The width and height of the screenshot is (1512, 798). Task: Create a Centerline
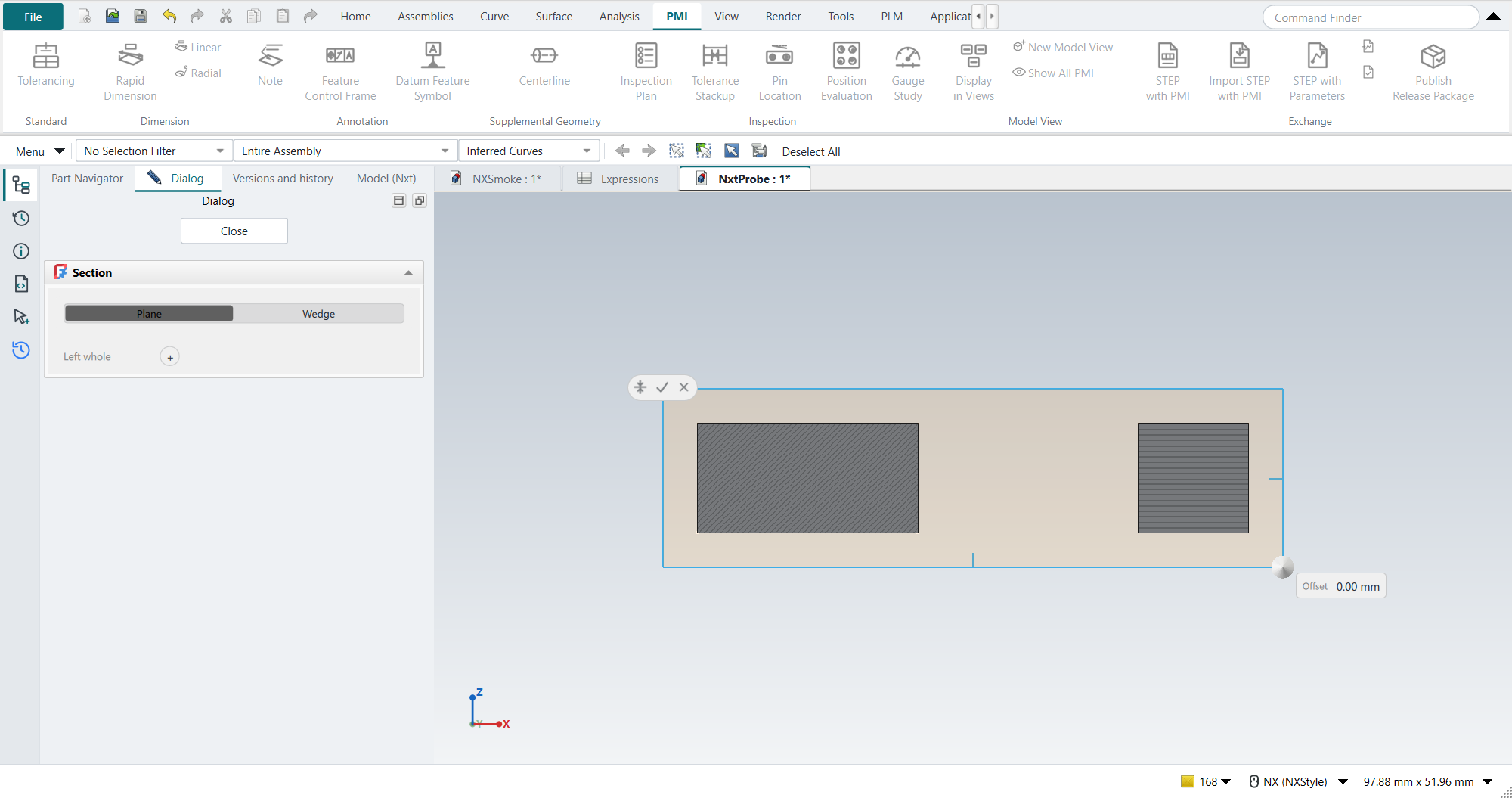(544, 66)
